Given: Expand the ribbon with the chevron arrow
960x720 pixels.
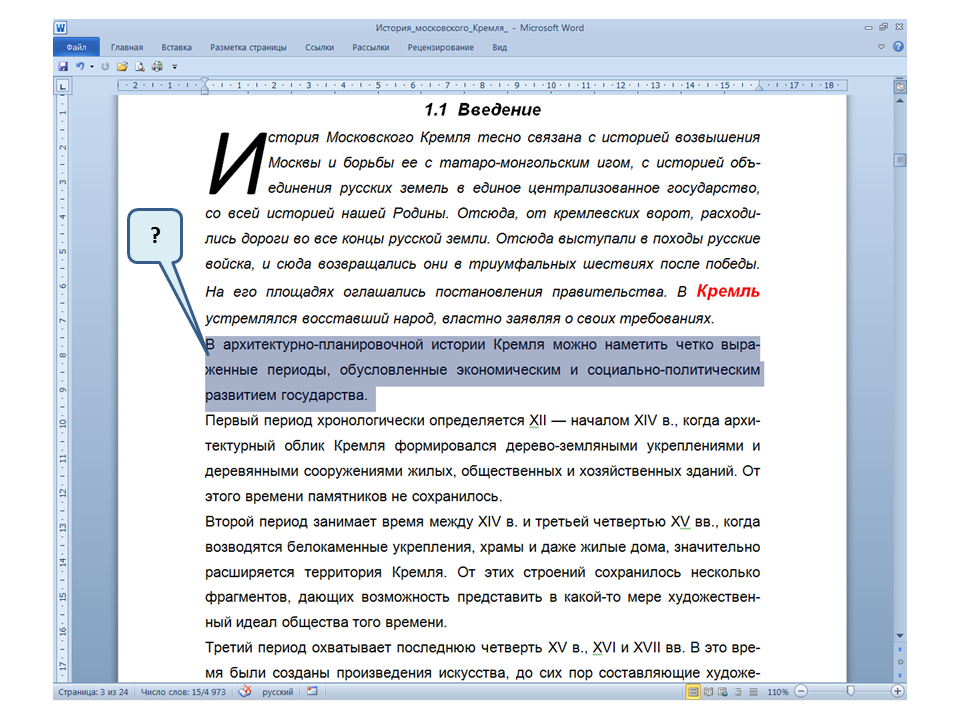Looking at the screenshot, I should tap(881, 47).
